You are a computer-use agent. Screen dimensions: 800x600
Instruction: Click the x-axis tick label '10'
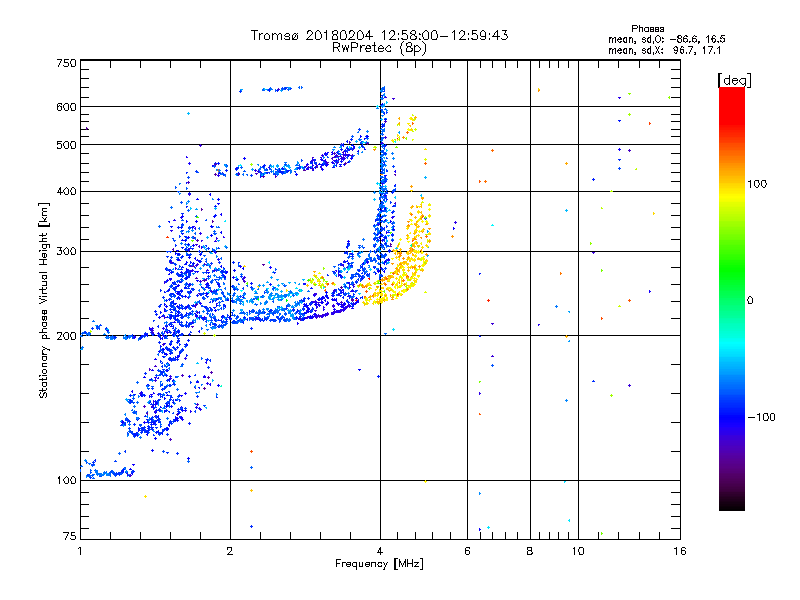click(578, 551)
